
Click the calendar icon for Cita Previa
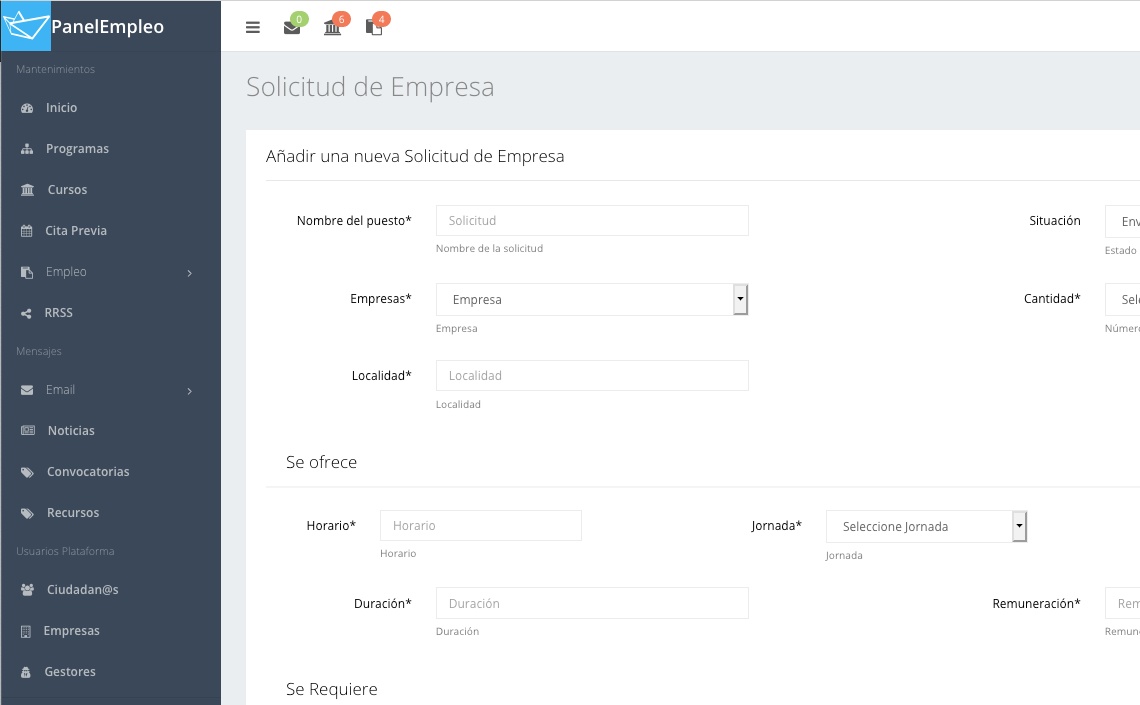[27, 231]
